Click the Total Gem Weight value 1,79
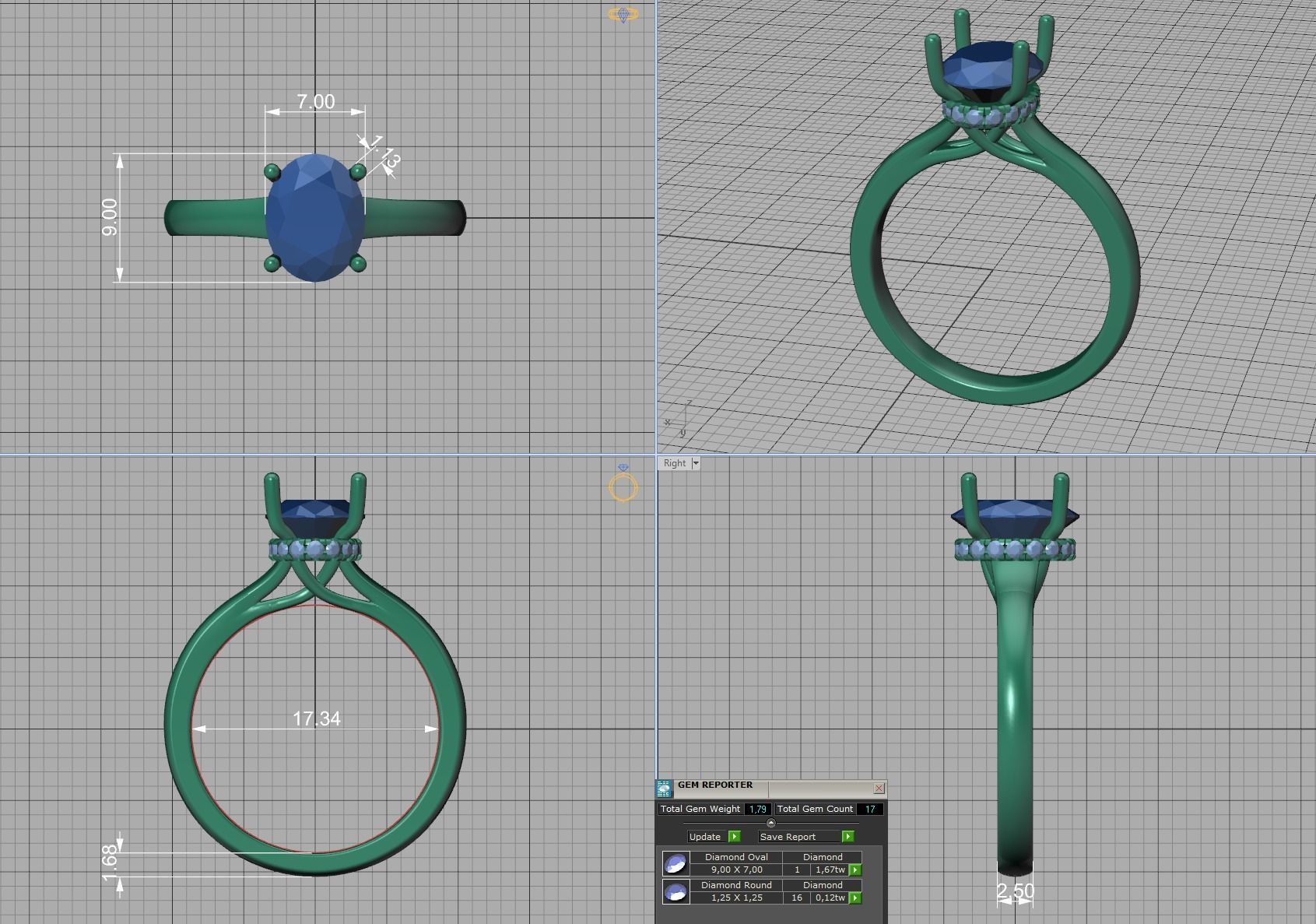This screenshot has width=1316, height=924. [x=758, y=810]
